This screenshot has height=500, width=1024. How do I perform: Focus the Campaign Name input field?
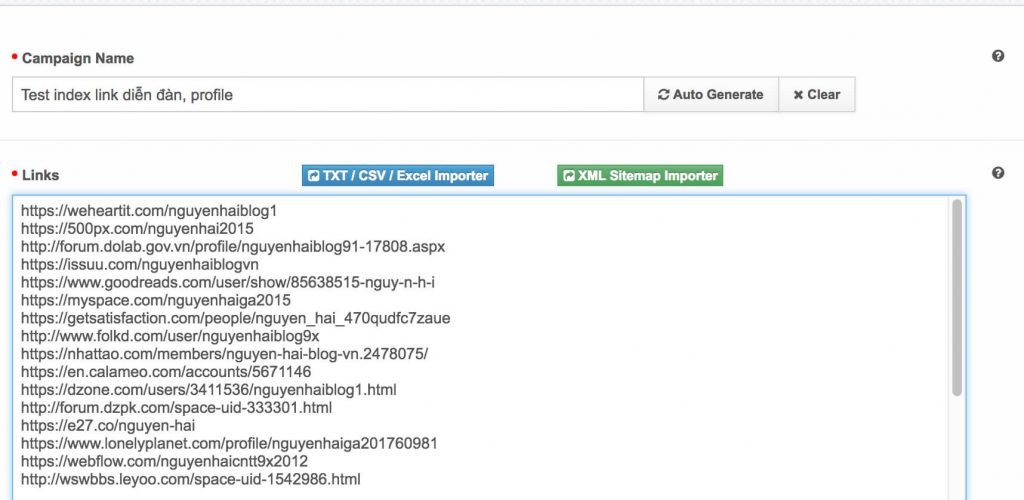coord(328,95)
